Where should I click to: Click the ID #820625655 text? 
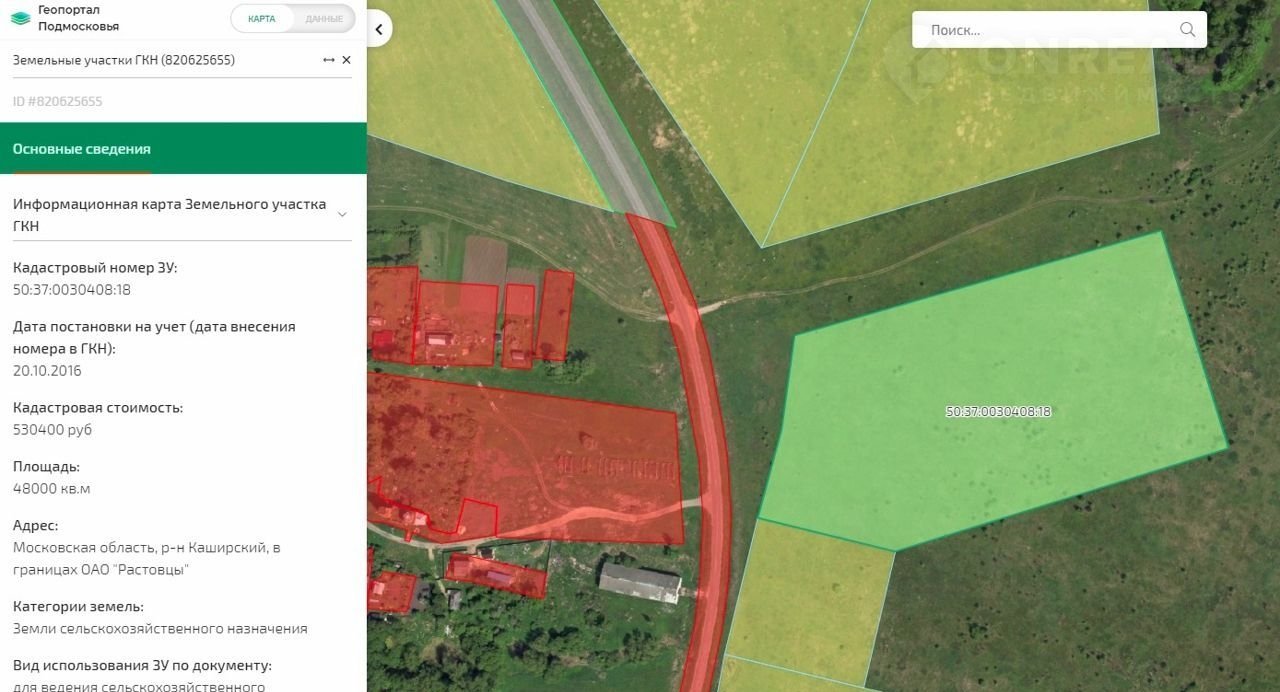click(58, 101)
